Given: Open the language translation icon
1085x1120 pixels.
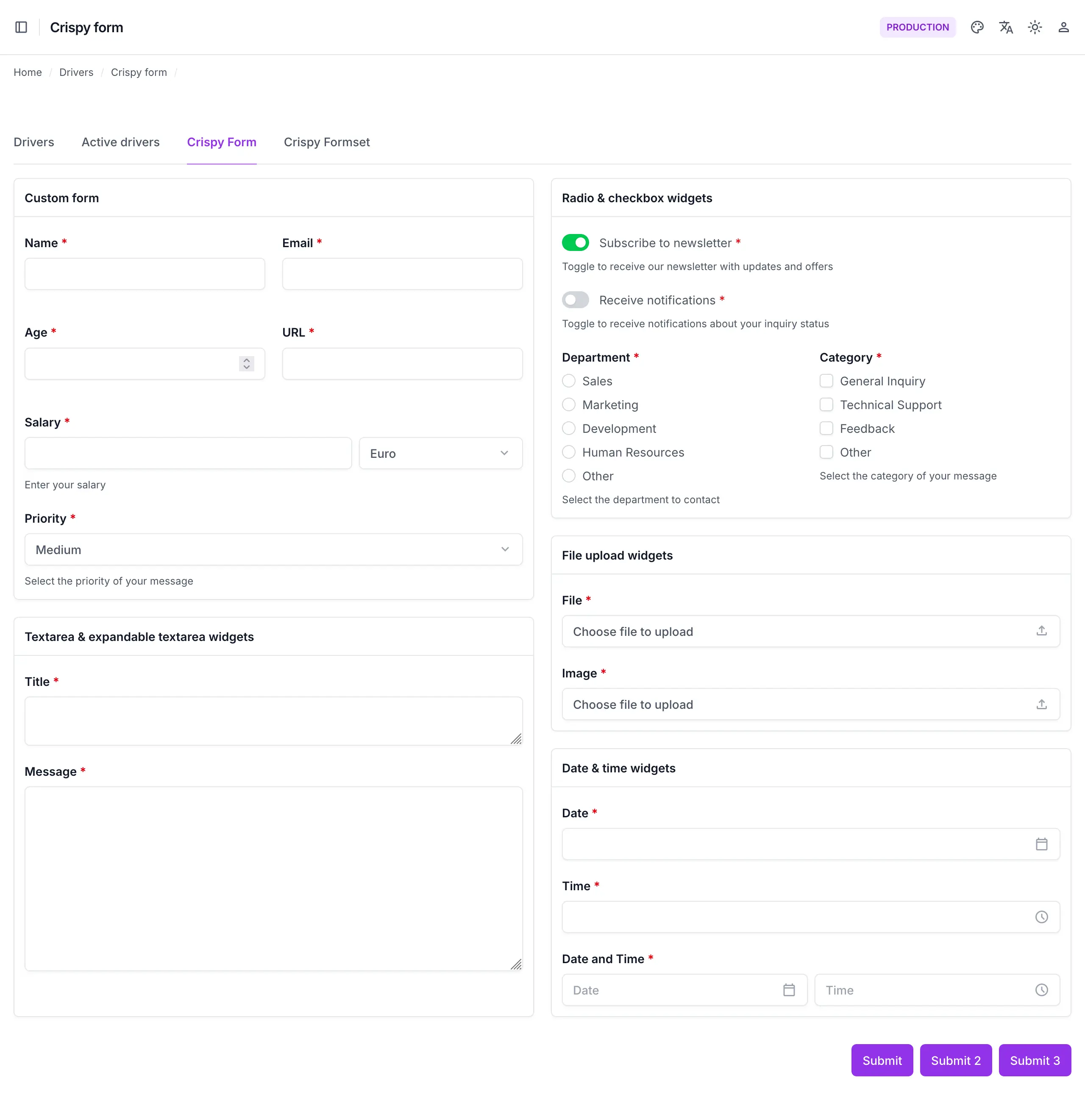Looking at the screenshot, I should [x=1006, y=28].
